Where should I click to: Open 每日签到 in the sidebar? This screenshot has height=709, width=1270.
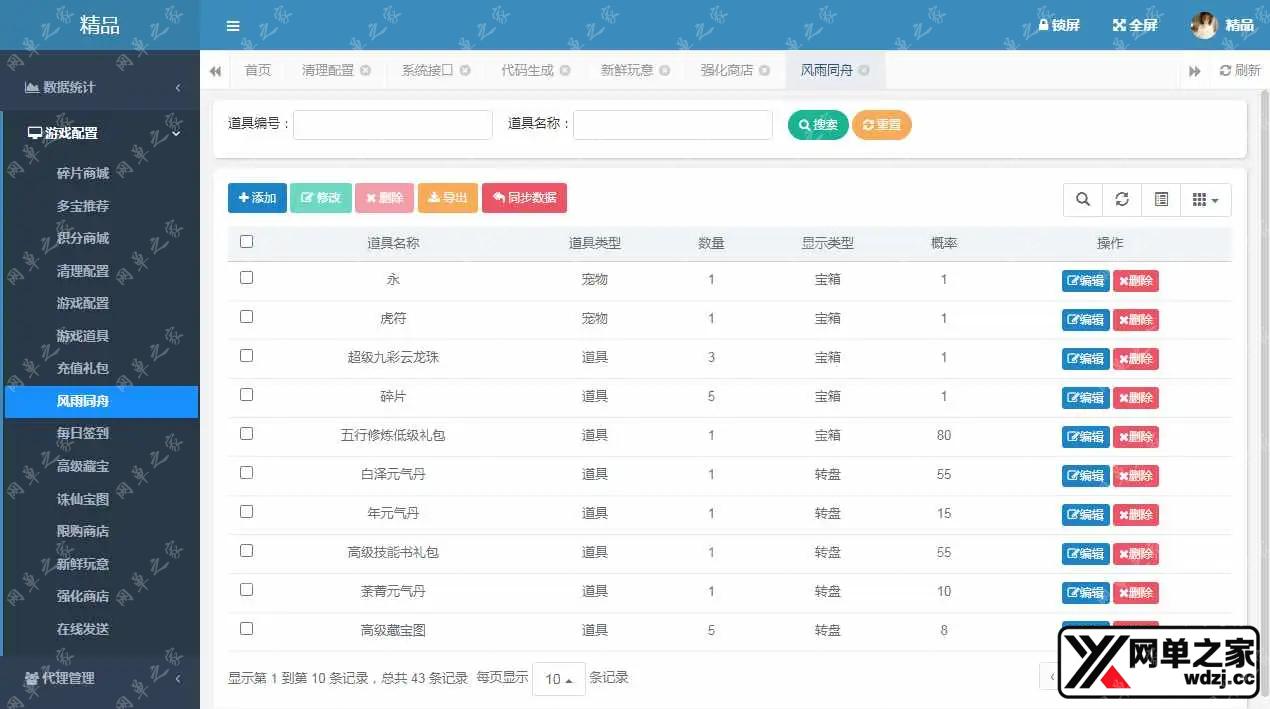[83, 433]
